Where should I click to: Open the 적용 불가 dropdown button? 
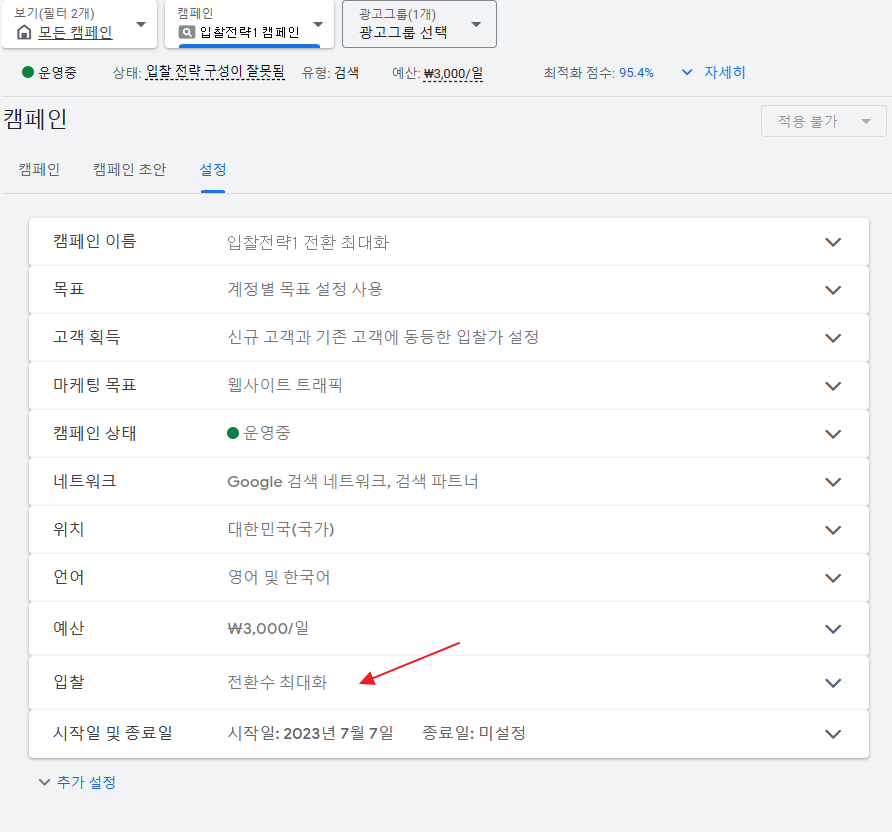point(823,121)
